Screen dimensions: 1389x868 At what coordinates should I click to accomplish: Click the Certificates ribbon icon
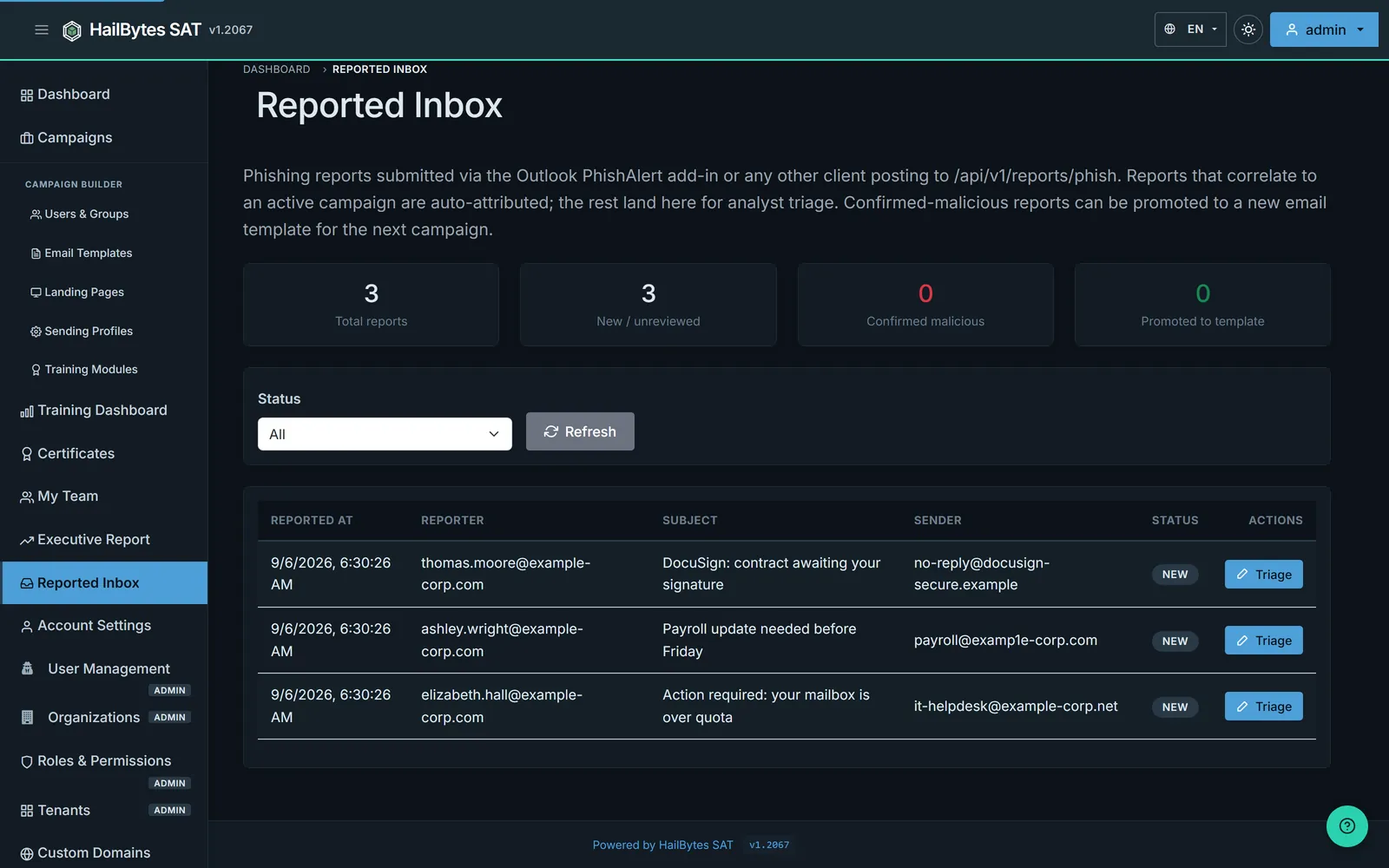(x=27, y=454)
